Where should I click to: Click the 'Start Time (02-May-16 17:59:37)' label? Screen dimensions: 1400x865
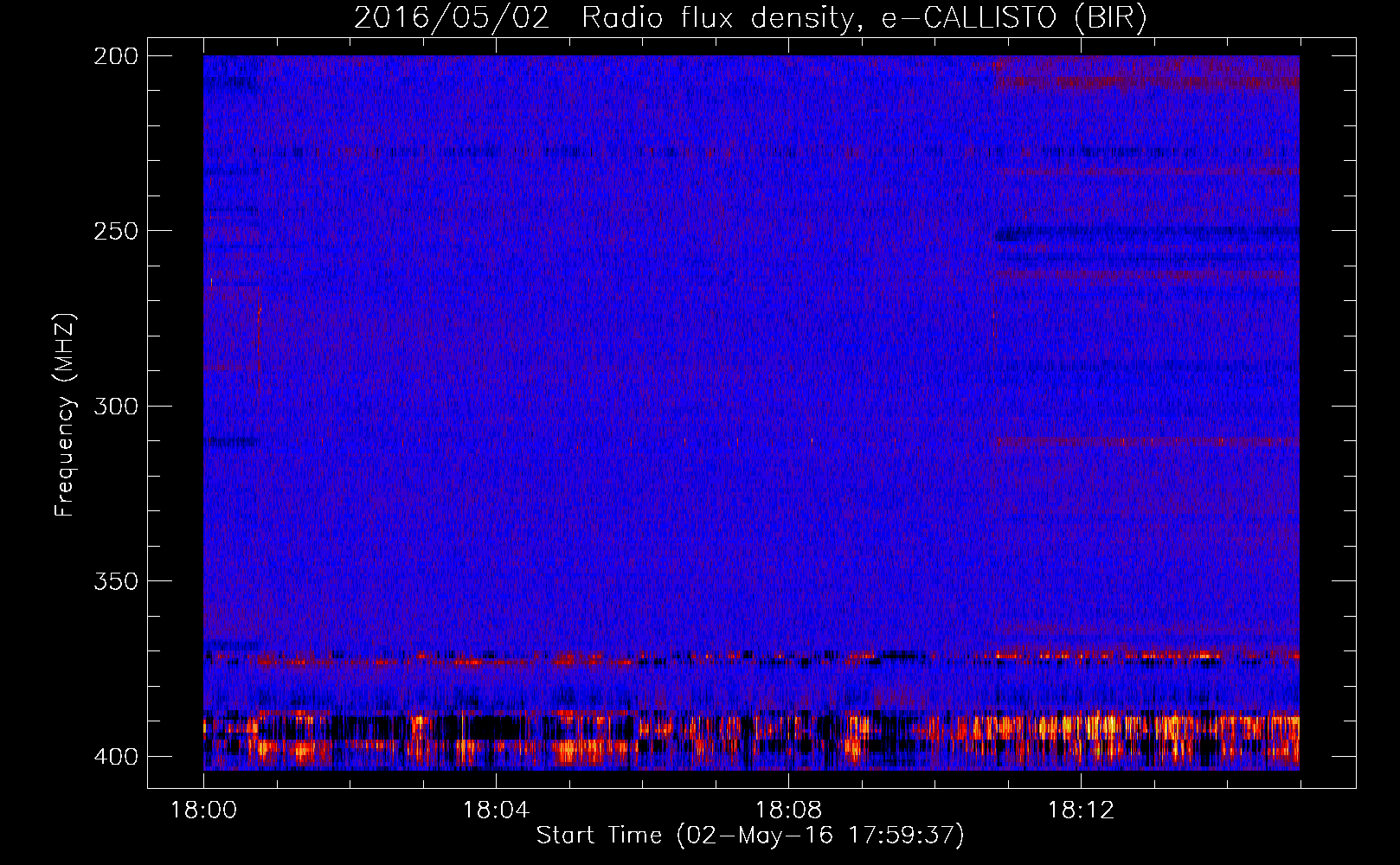click(749, 836)
